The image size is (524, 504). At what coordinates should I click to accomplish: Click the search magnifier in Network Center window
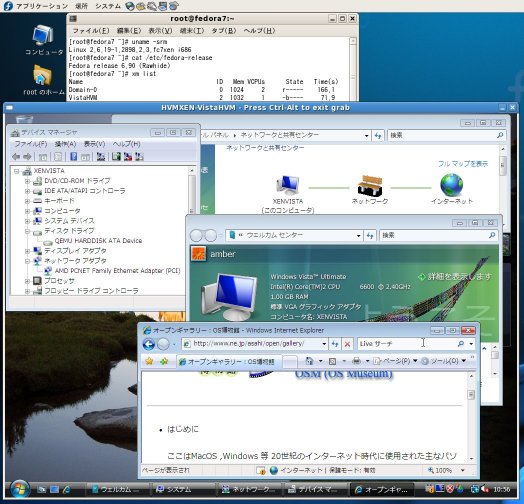(500, 135)
